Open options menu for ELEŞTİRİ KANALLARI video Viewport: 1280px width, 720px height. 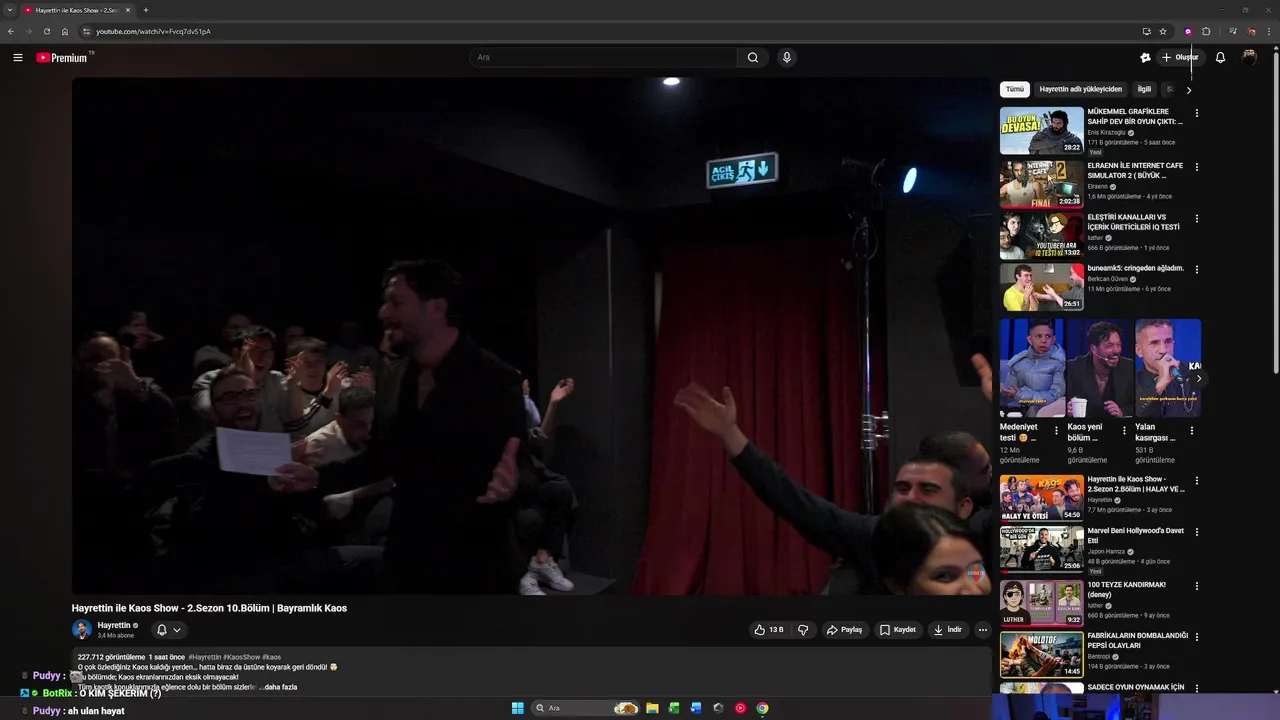pos(1196,218)
